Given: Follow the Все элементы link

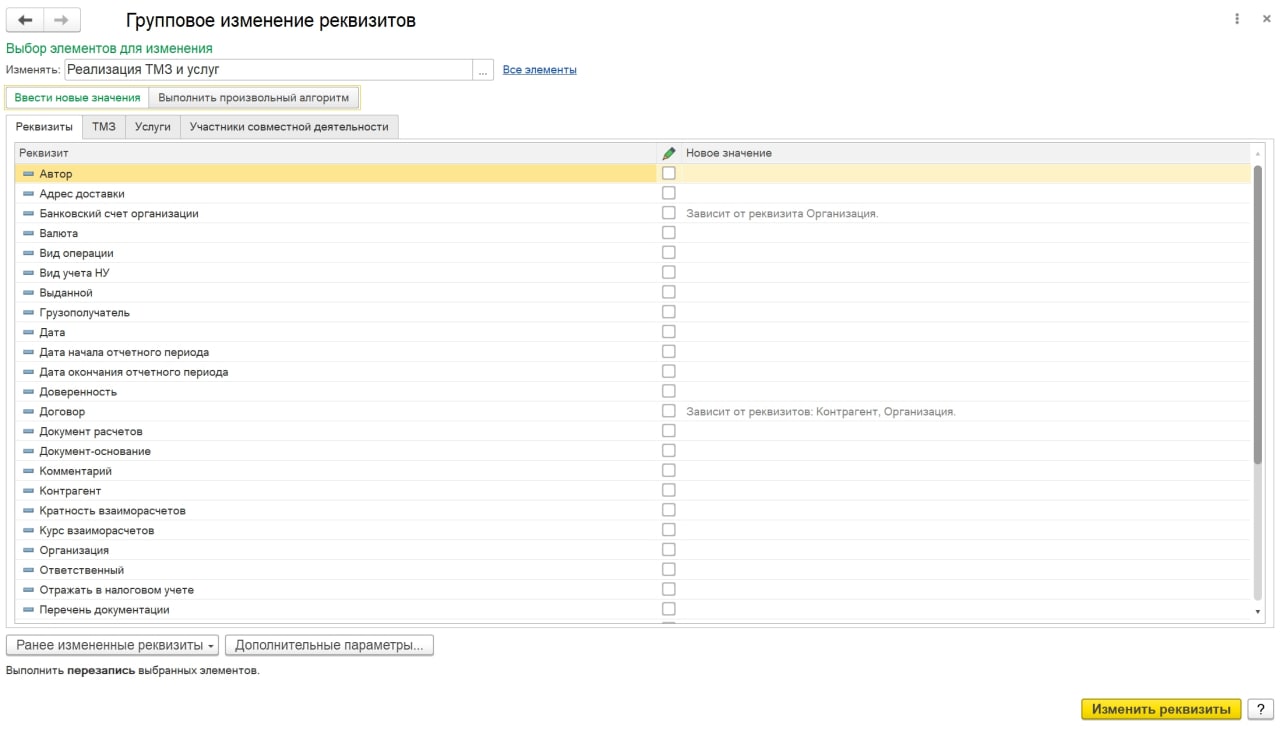Looking at the screenshot, I should click(539, 70).
